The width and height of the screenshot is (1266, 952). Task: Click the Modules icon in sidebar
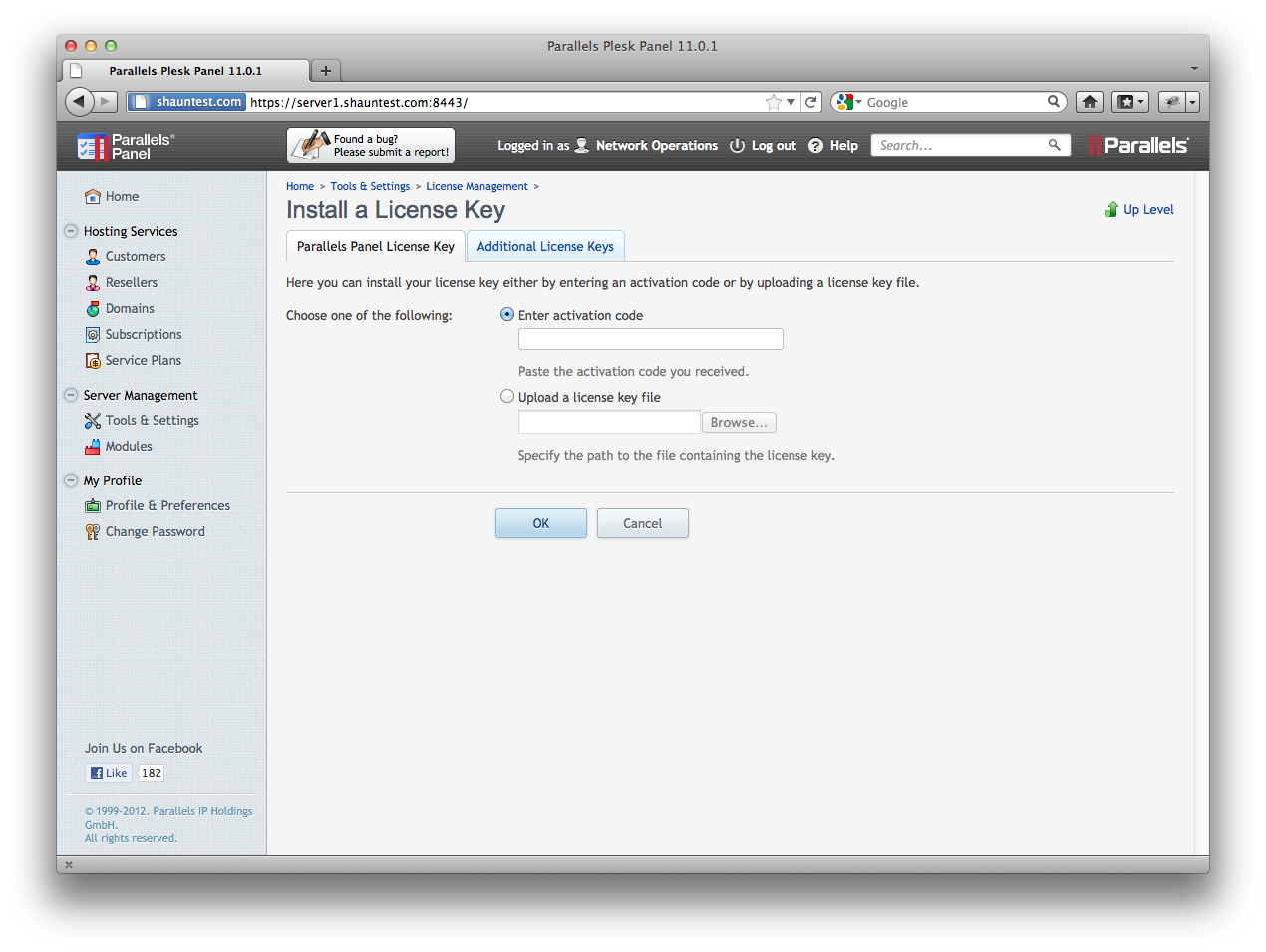point(93,447)
